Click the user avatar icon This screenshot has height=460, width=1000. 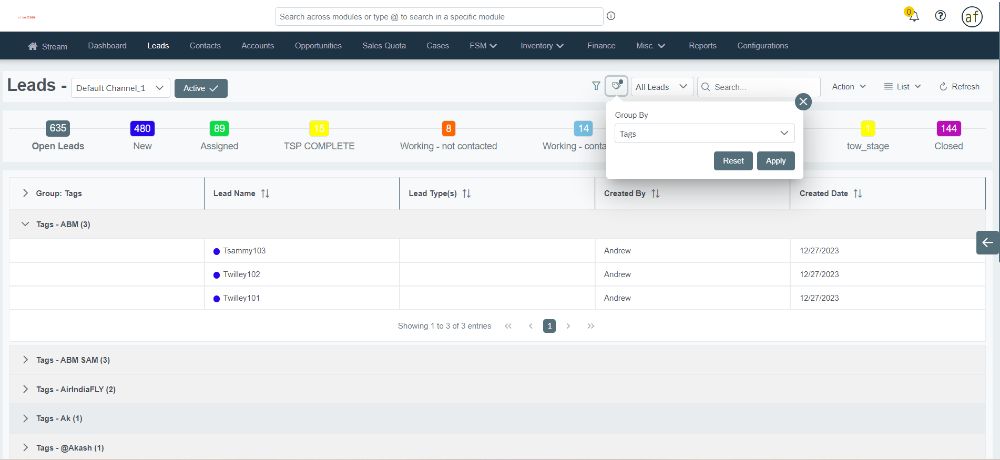pos(971,16)
